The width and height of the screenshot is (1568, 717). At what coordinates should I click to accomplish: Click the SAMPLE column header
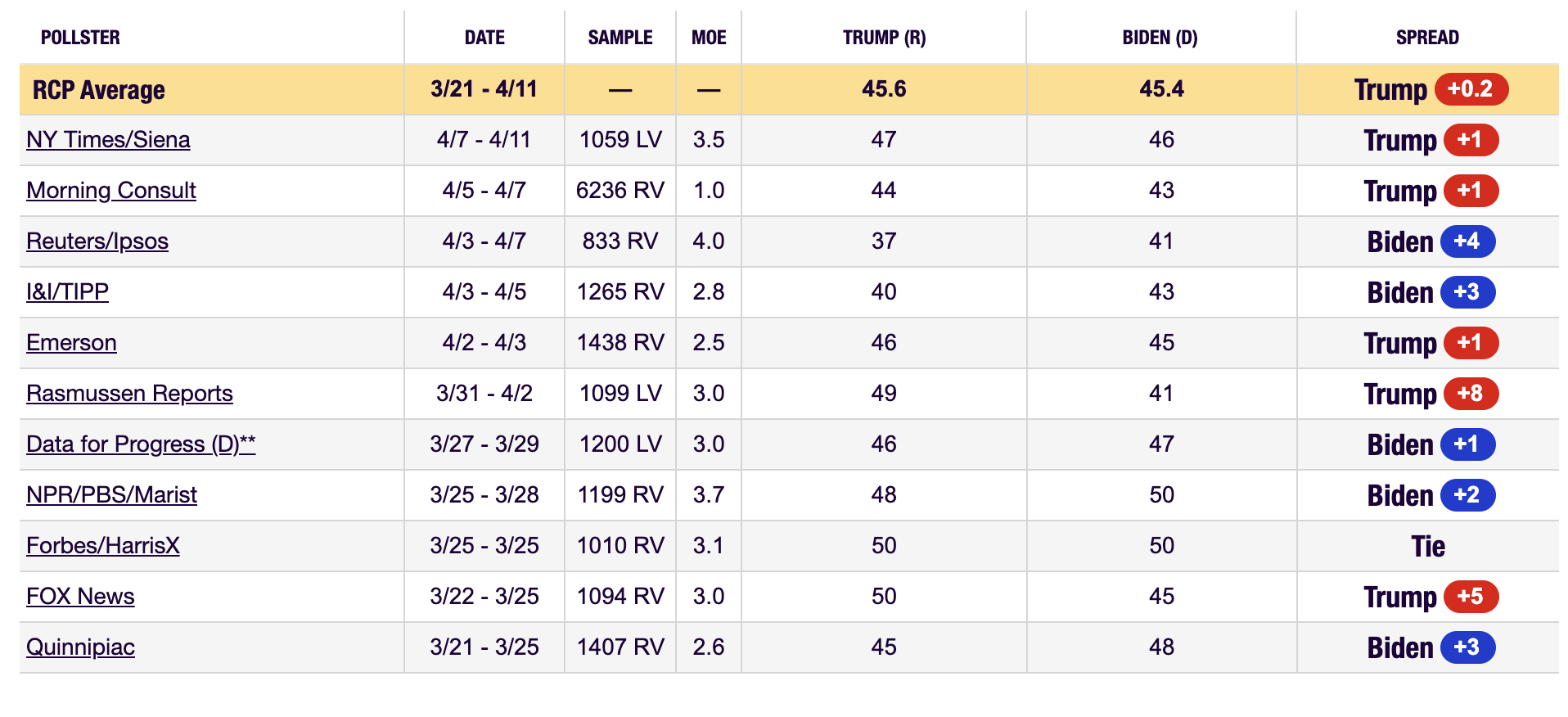(620, 38)
